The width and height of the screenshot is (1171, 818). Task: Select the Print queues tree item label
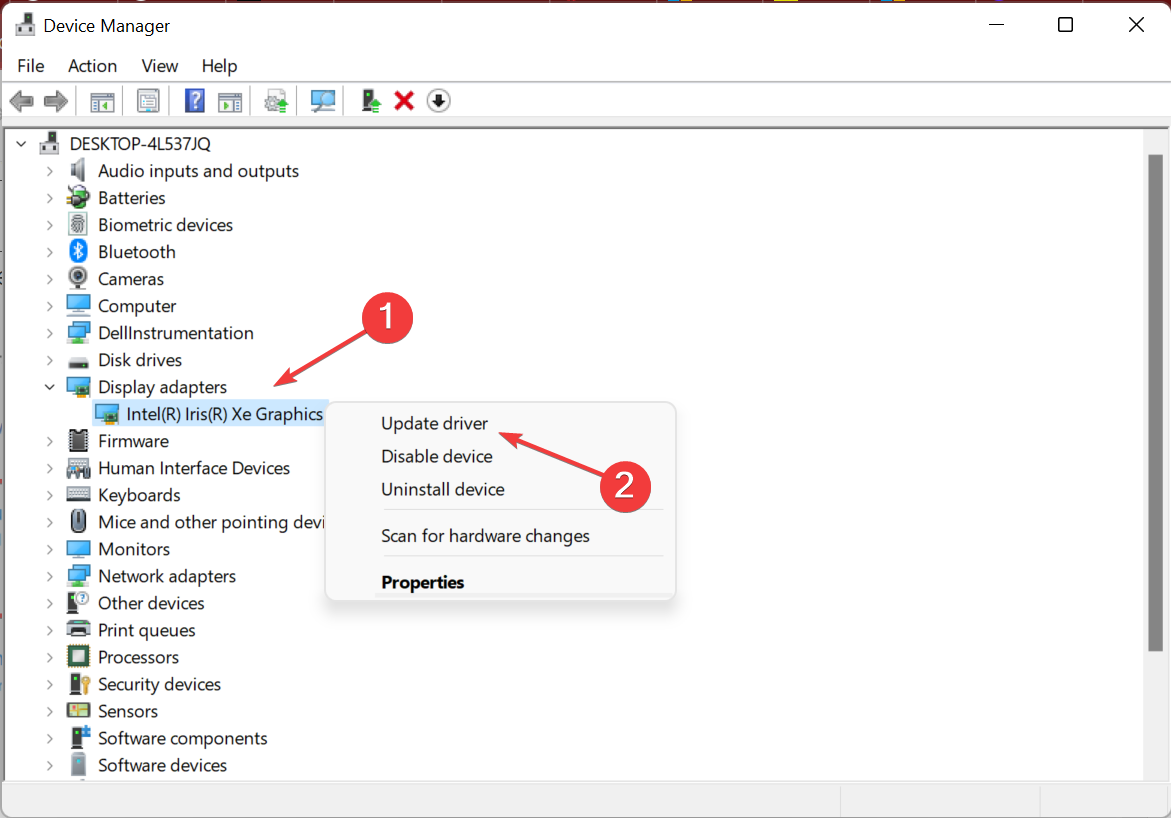pyautogui.click(x=146, y=630)
